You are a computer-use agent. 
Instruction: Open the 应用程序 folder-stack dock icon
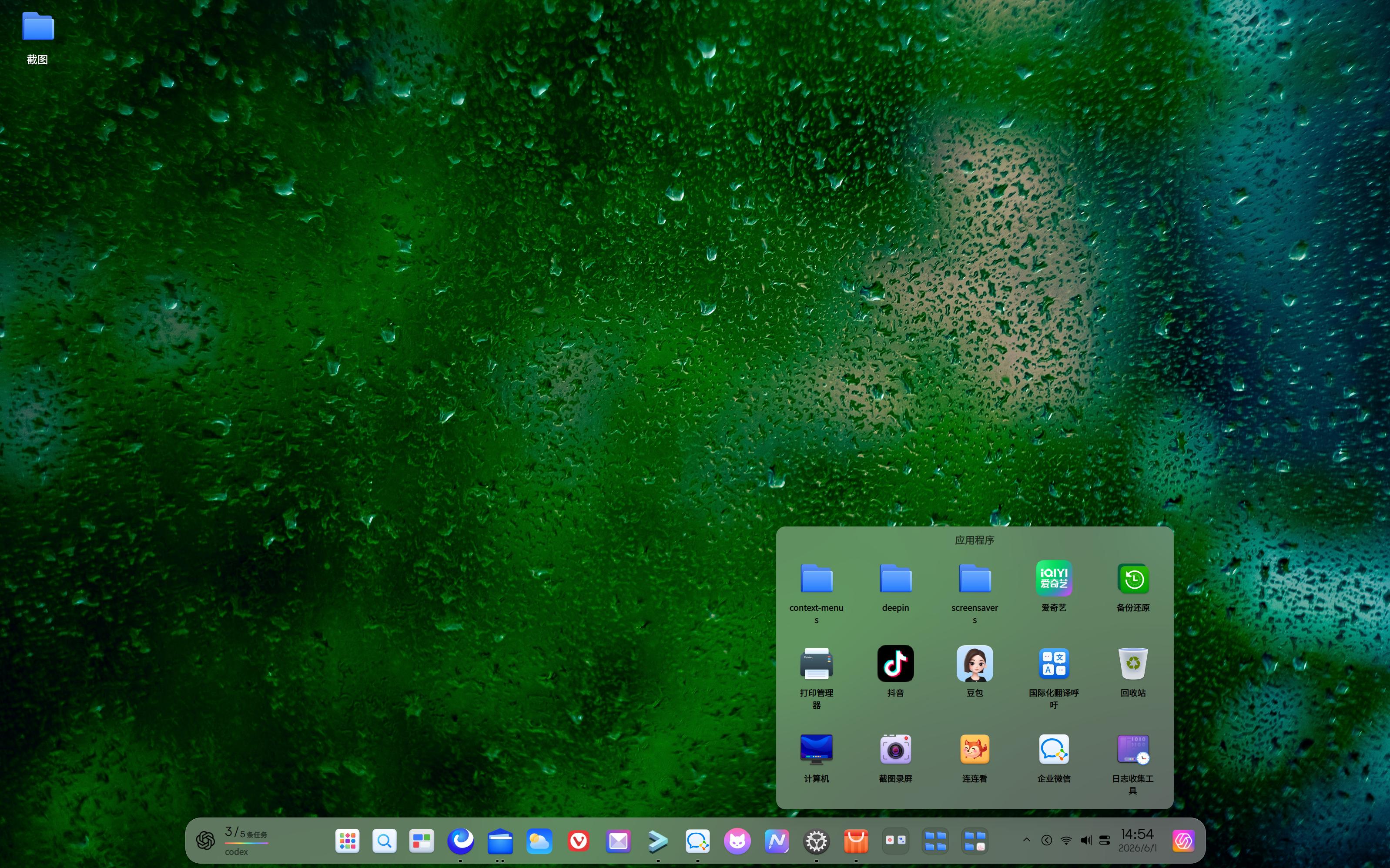point(975,841)
